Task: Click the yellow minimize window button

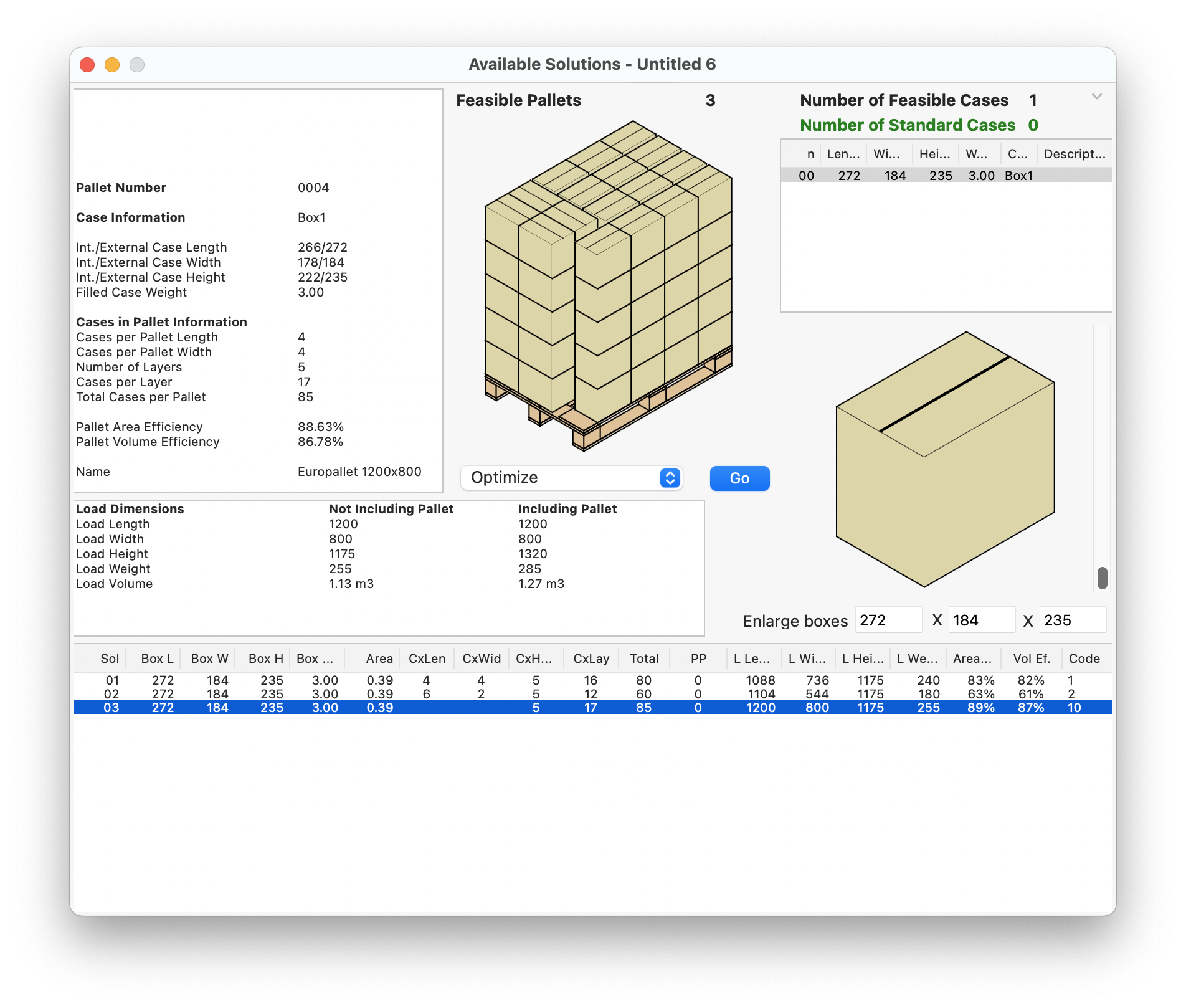Action: pyautogui.click(x=112, y=65)
